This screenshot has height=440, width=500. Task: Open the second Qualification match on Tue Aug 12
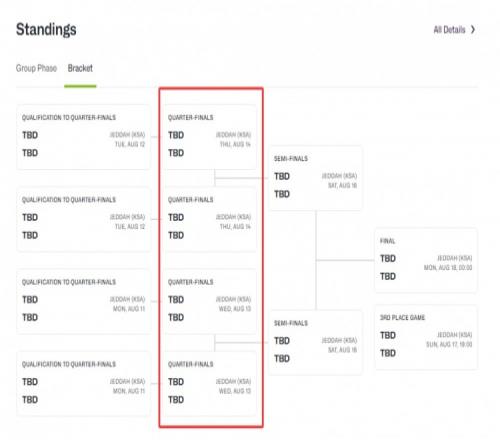coord(83,219)
